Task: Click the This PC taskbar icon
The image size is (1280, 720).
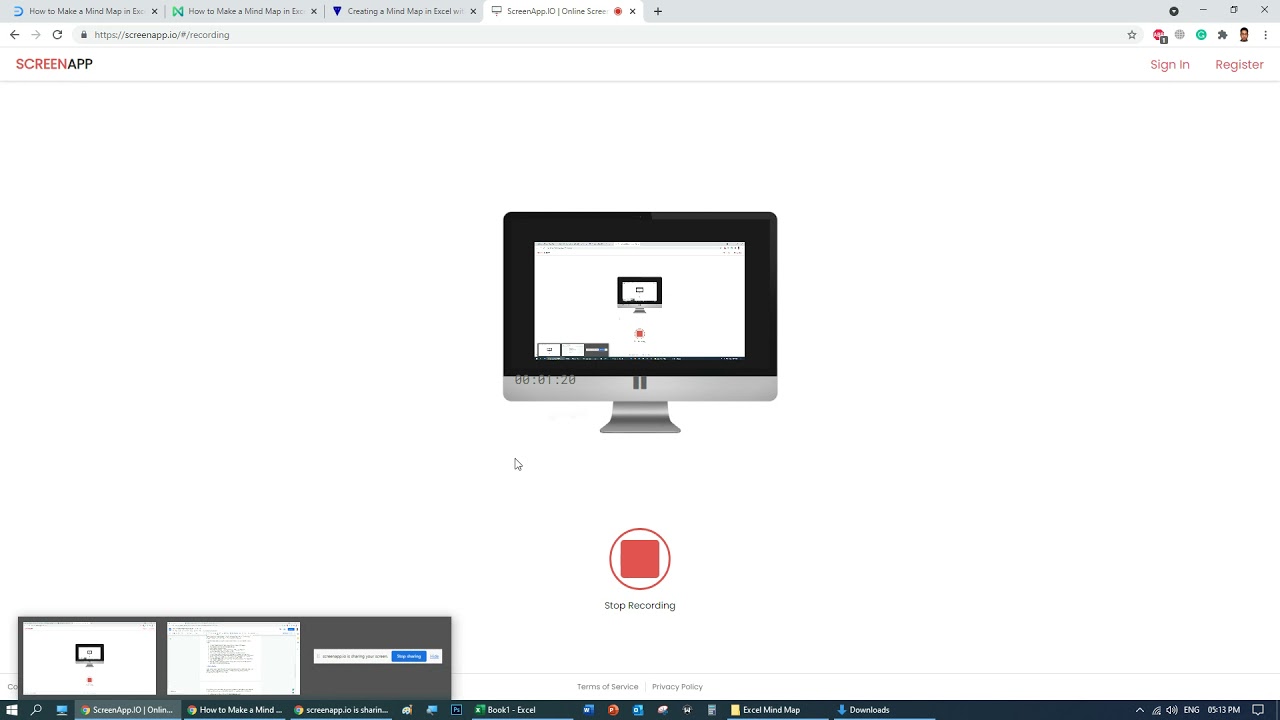Action: click(62, 710)
